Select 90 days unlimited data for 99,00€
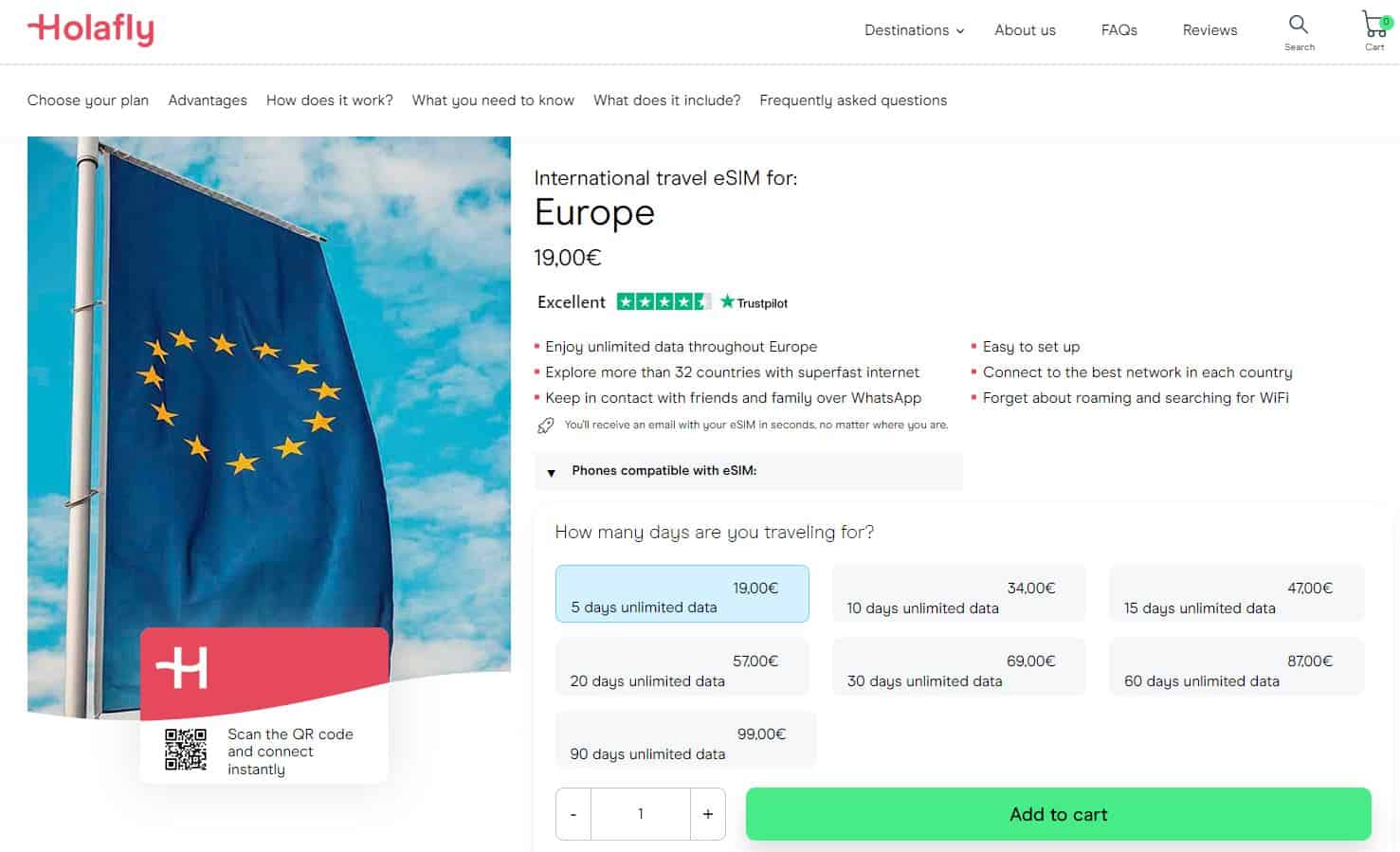The height and width of the screenshot is (852, 1400). 684,741
